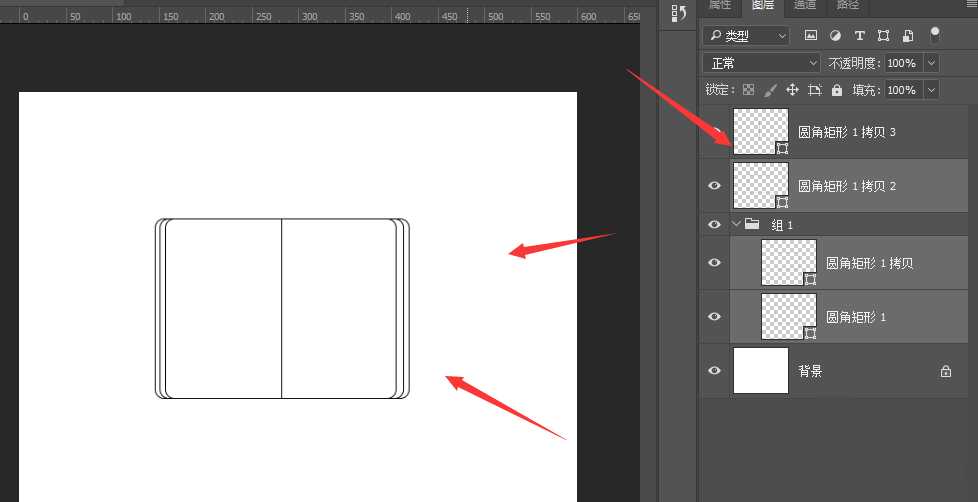978x502 pixels.
Task: Filter layers by shape icon
Action: 883,36
